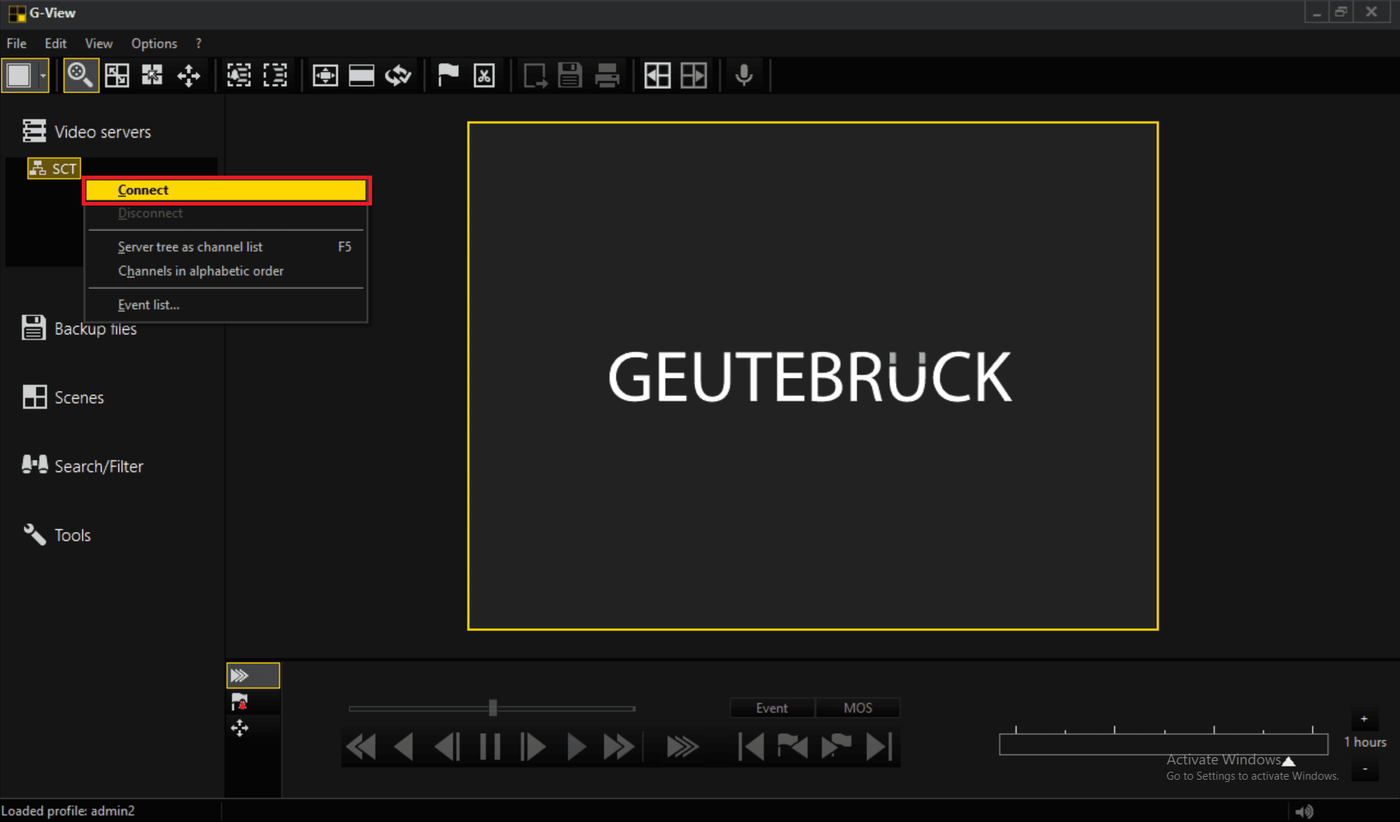Click the speaker volume icon in status bar
The height and width of the screenshot is (822, 1400).
(x=1304, y=811)
